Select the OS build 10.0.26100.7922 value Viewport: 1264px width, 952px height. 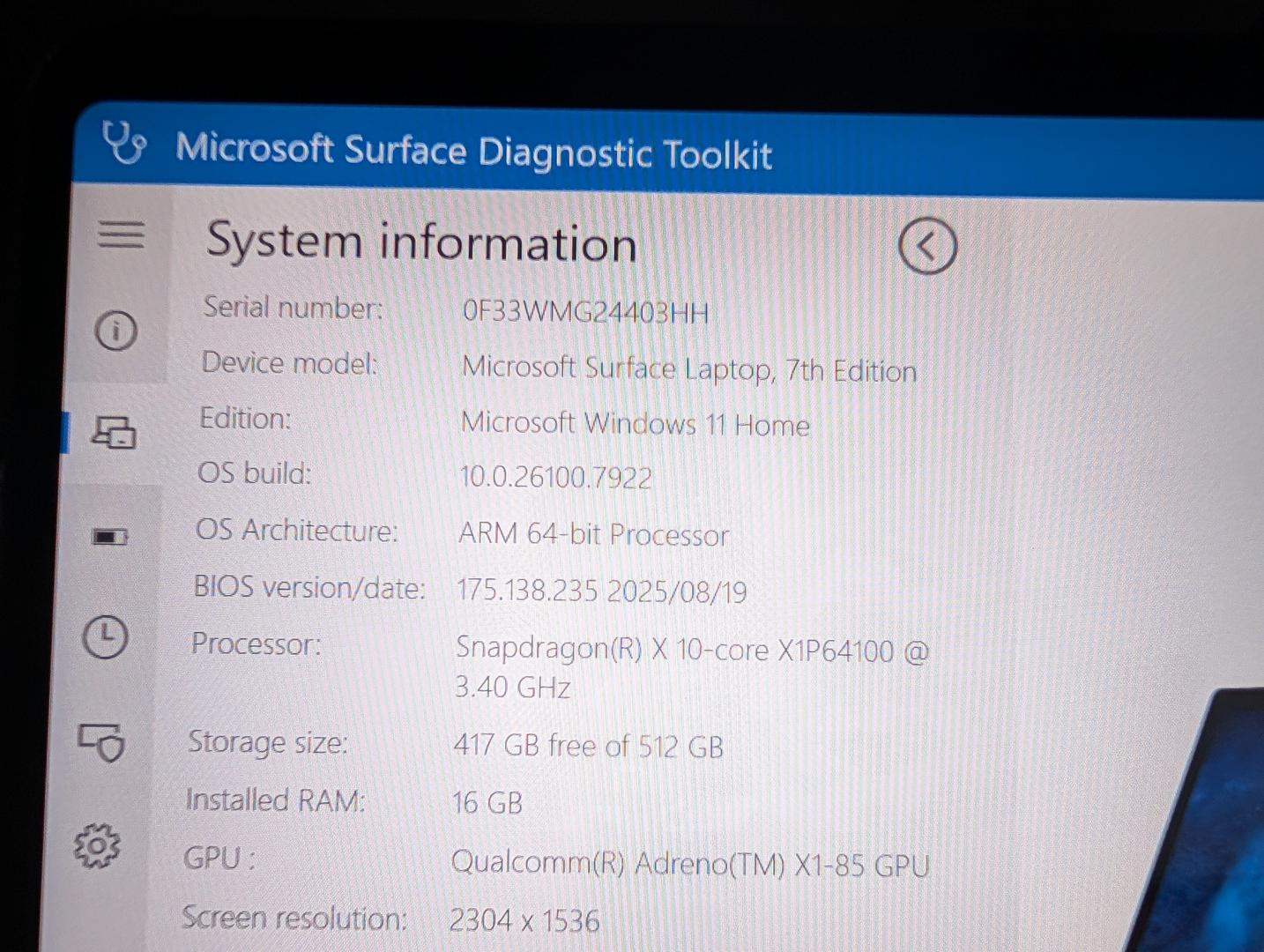[x=555, y=478]
